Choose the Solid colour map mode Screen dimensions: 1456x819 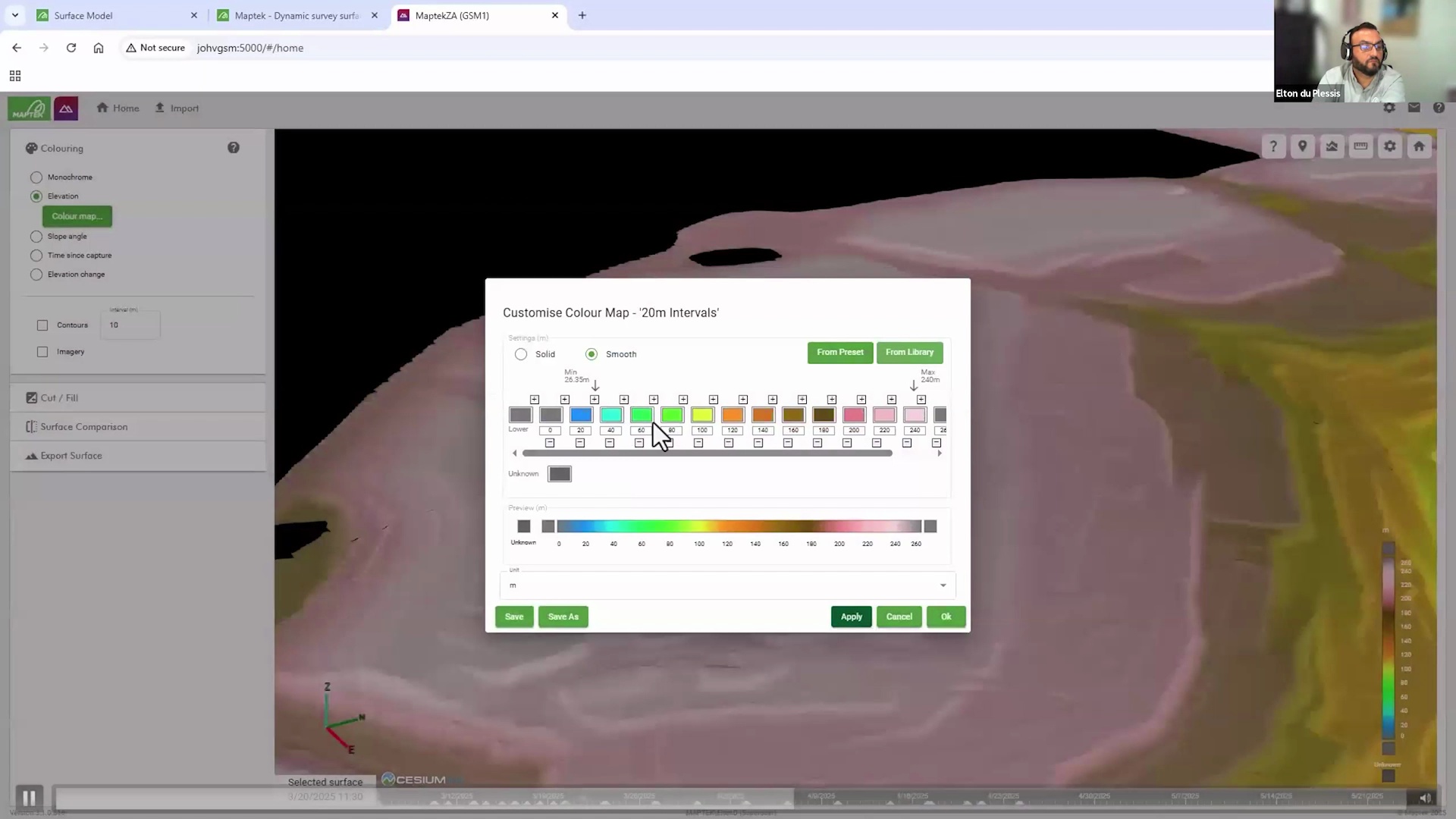coord(521,354)
